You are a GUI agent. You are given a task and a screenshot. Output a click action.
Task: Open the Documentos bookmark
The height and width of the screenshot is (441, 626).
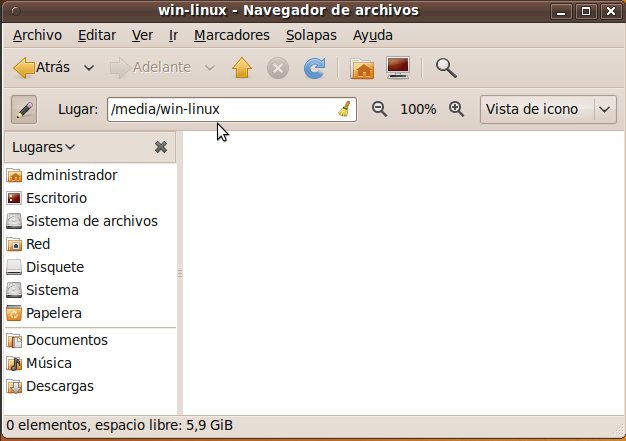[x=90, y=340]
